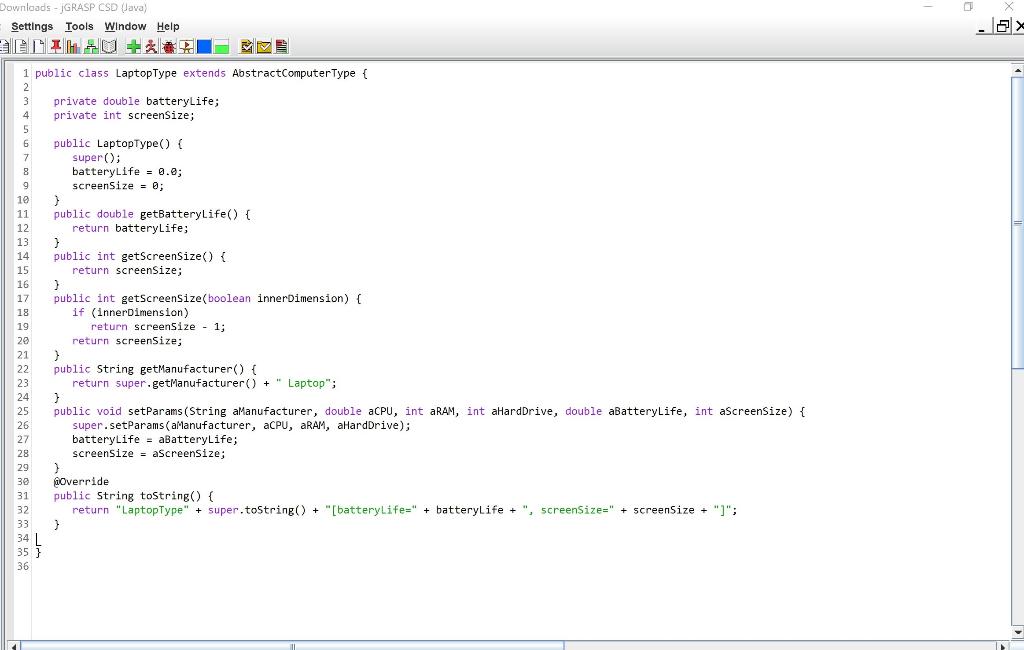Click the document icon with text lines
This screenshot has width=1024, height=650.
click(21, 46)
